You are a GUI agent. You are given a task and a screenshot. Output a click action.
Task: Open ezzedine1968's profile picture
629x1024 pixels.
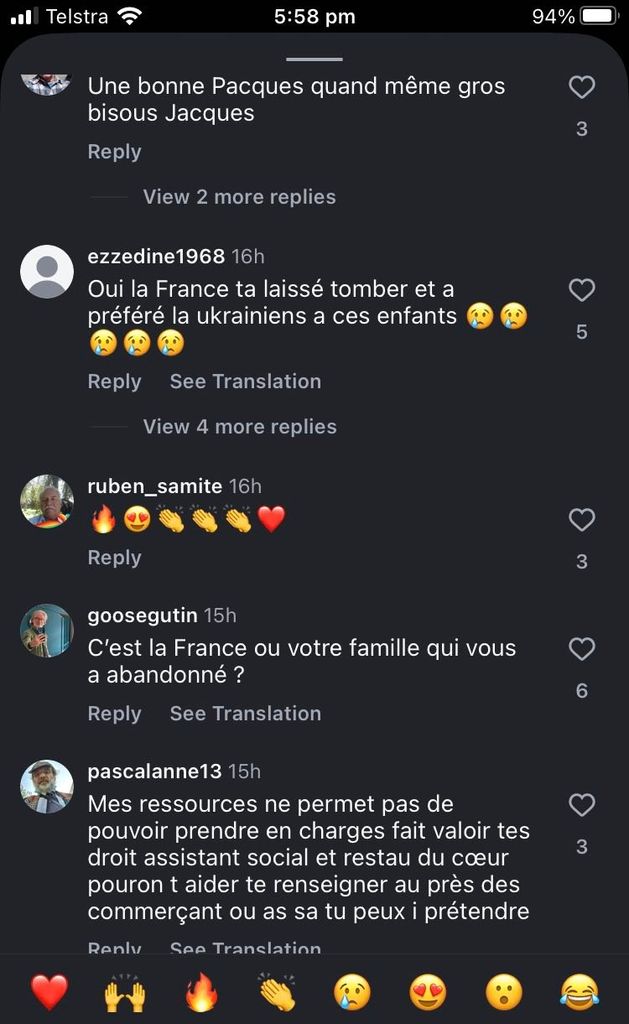tap(47, 271)
